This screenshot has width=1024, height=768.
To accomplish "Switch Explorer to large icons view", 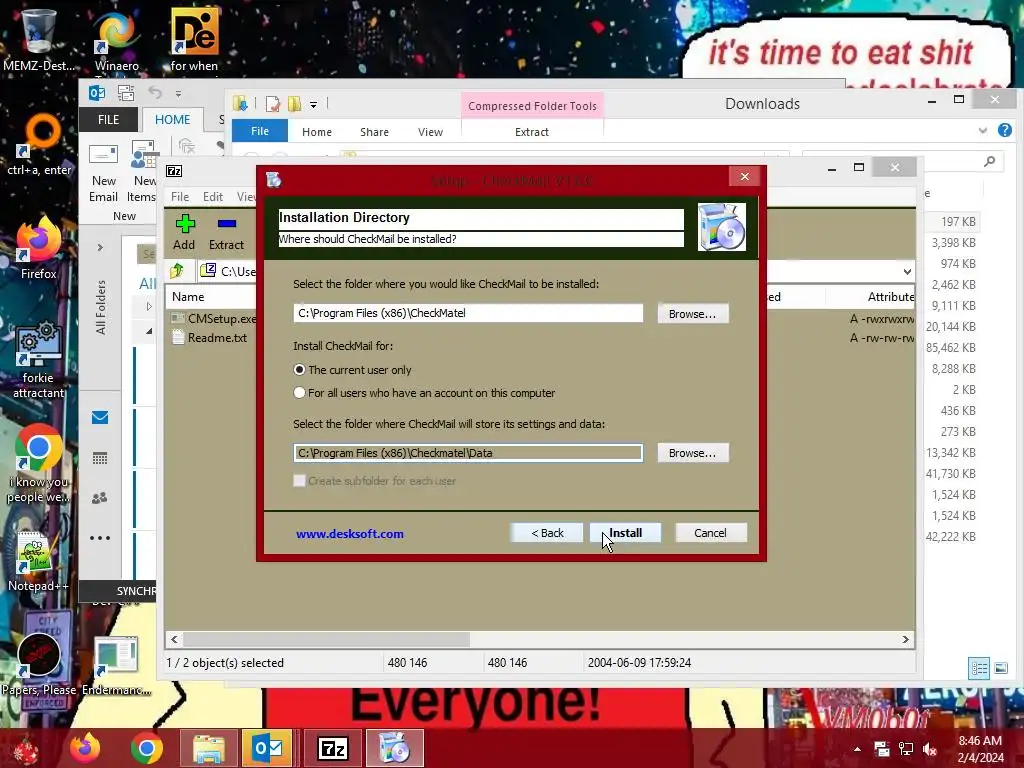I will [x=1000, y=668].
